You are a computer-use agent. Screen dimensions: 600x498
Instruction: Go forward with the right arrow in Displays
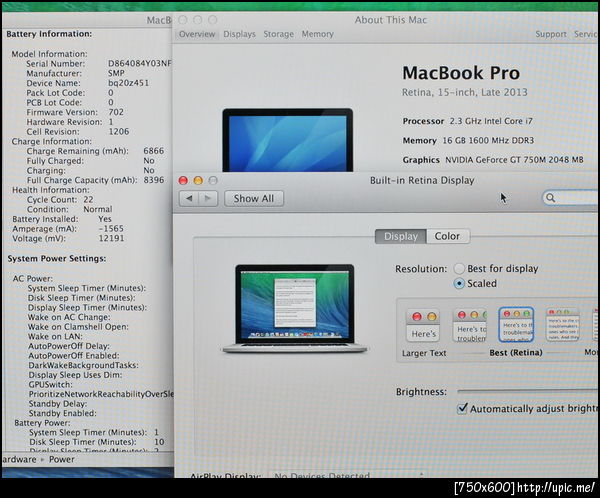coord(208,199)
